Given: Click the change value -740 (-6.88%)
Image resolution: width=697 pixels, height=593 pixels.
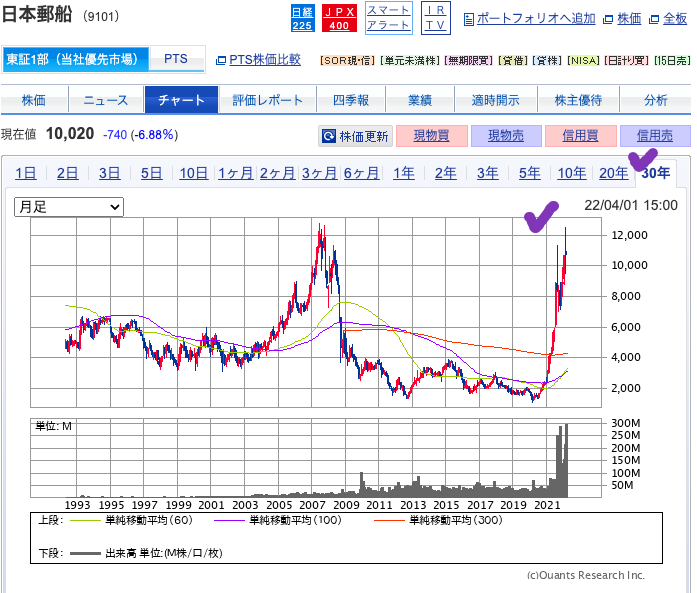Looking at the screenshot, I should click(x=140, y=135).
